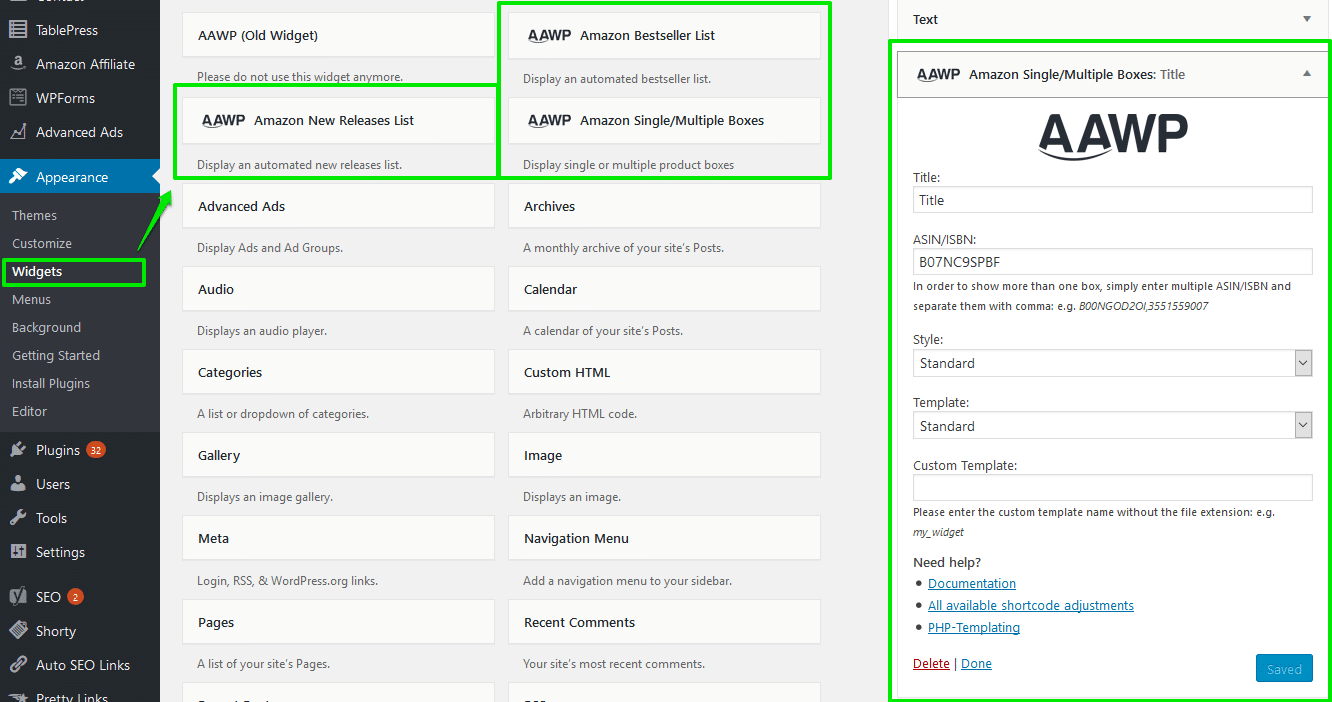1332x702 pixels.
Task: Click AAWP logo in open widget header
Action: click(x=938, y=75)
